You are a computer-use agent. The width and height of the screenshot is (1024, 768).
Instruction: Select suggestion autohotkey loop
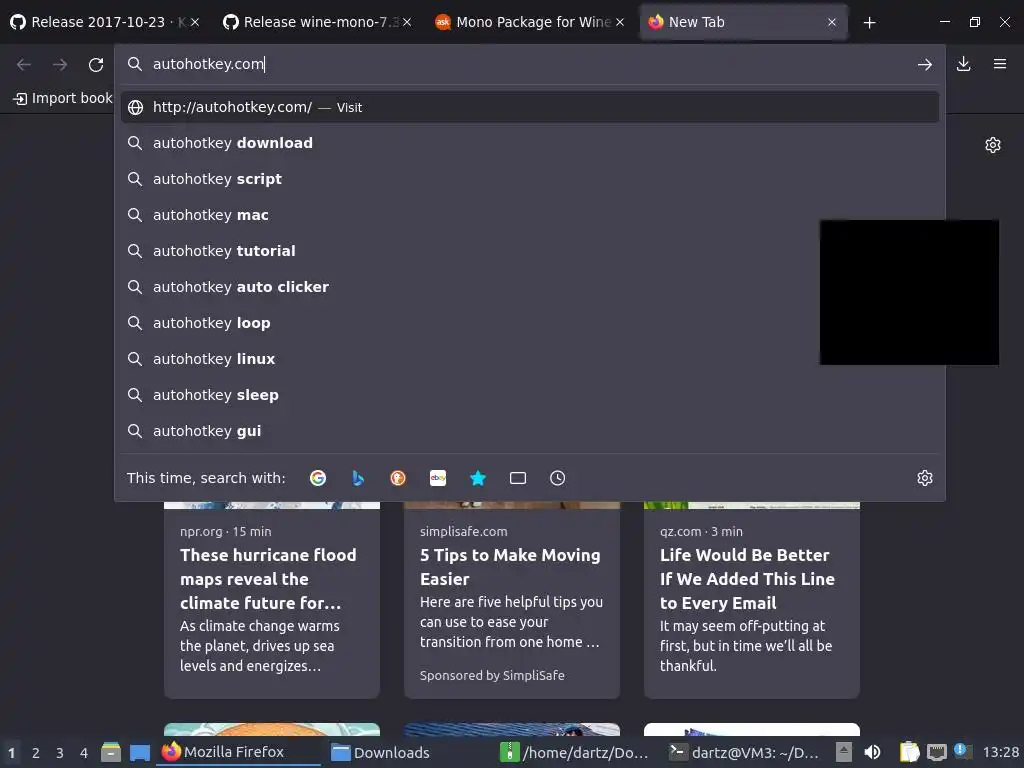(x=530, y=323)
